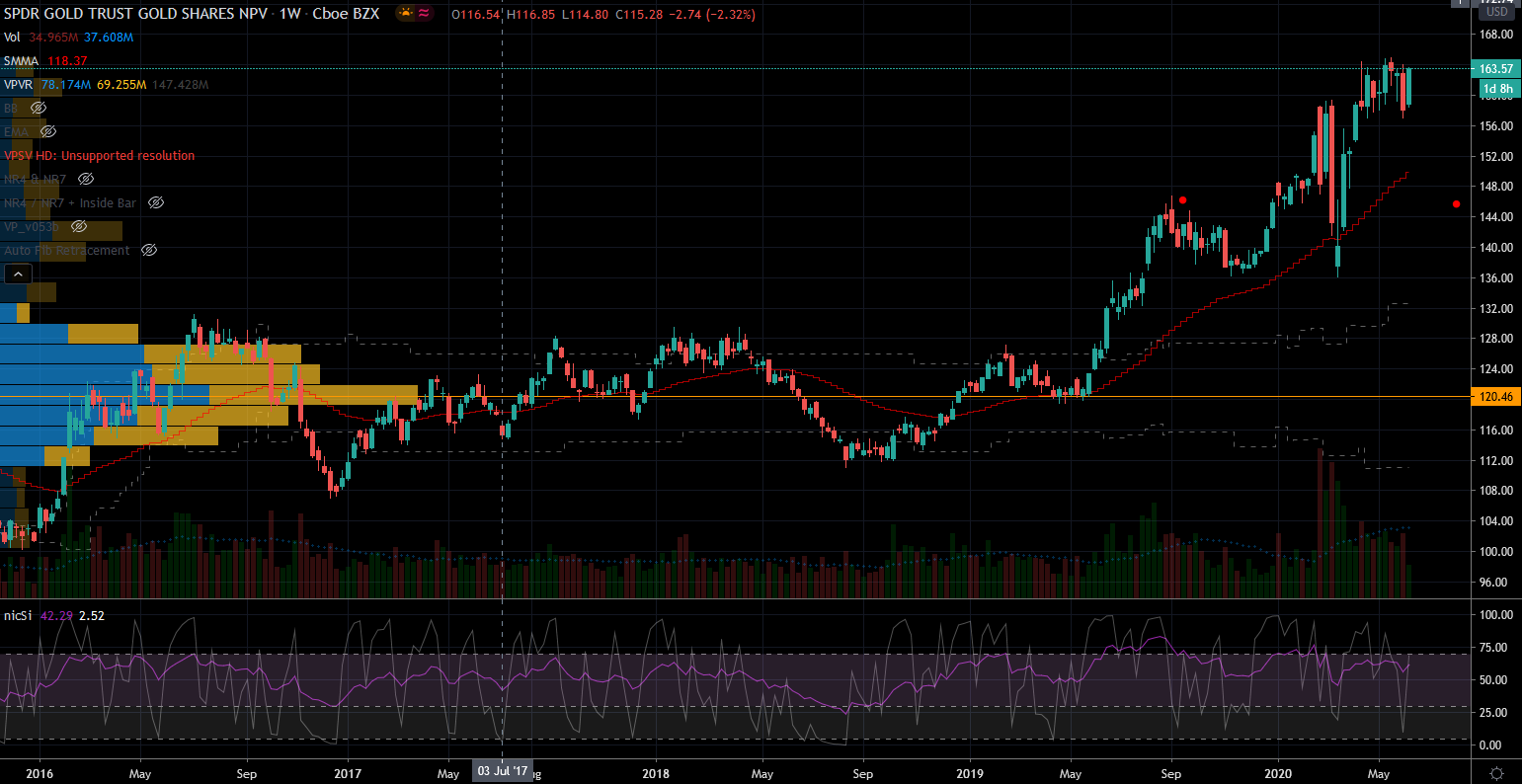
Task: Select the Vol indicator legend
Action: tap(12, 37)
